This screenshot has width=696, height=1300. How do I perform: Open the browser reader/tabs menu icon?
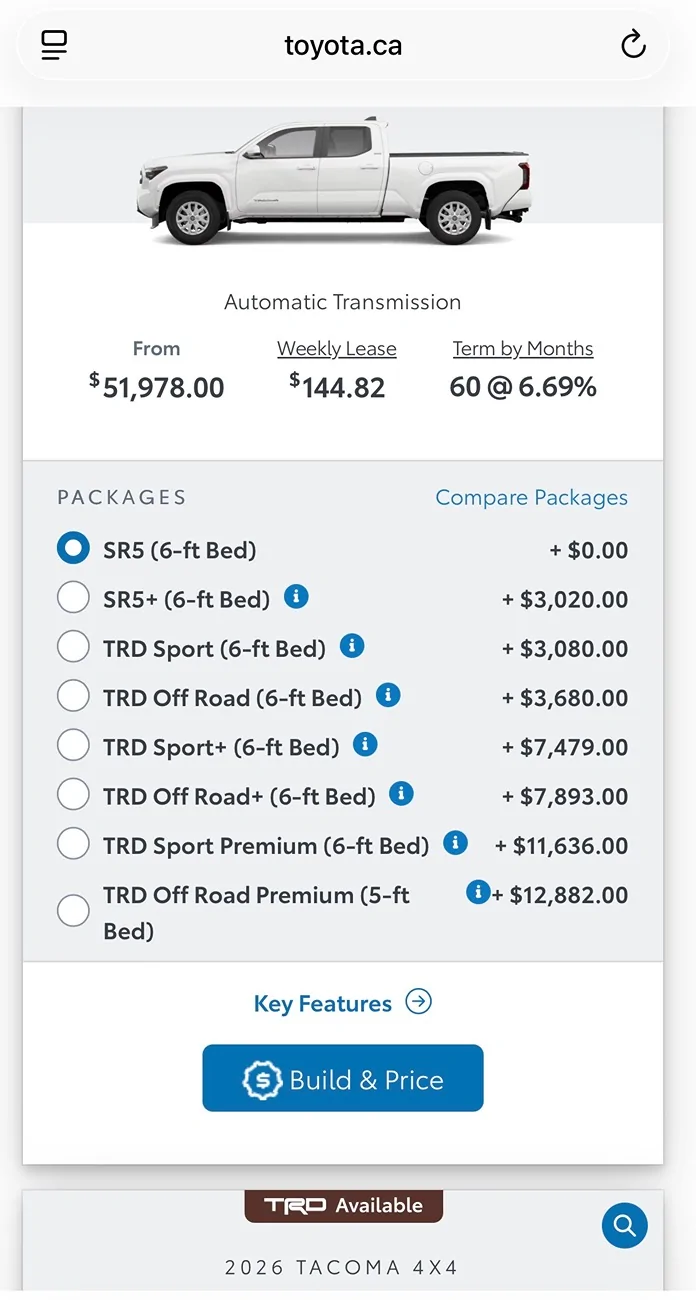pos(54,45)
